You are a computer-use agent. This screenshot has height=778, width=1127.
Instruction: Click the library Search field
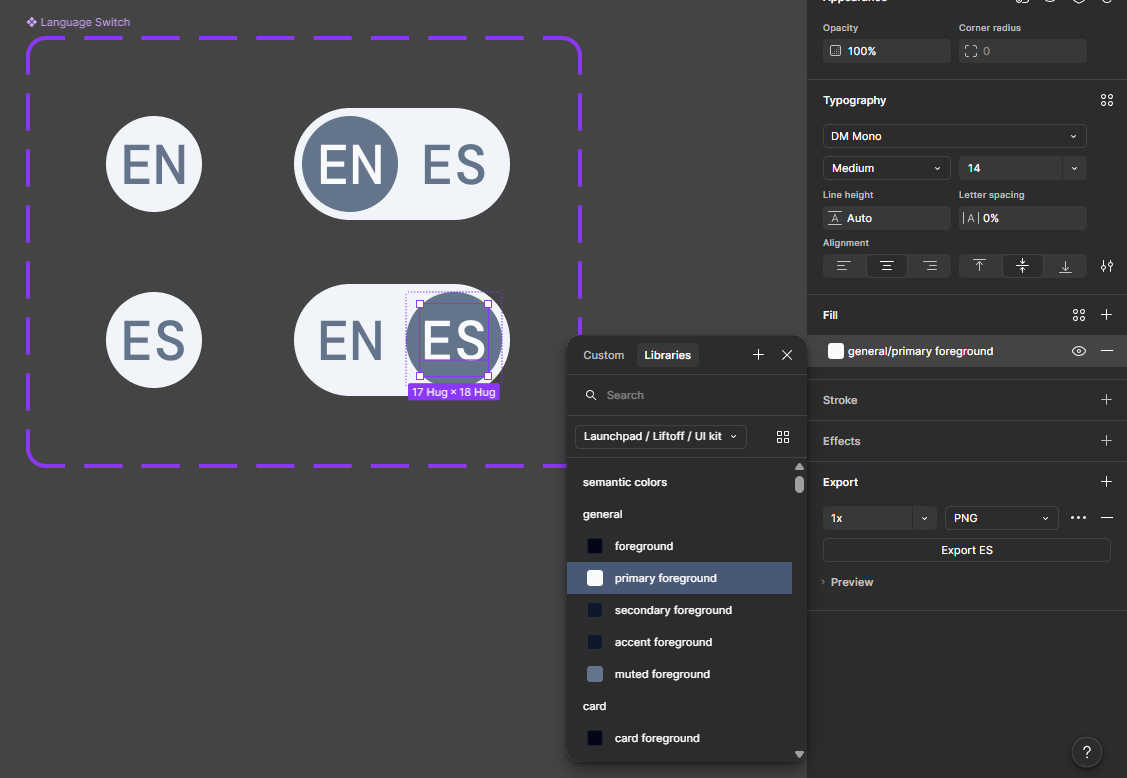pyautogui.click(x=690, y=395)
